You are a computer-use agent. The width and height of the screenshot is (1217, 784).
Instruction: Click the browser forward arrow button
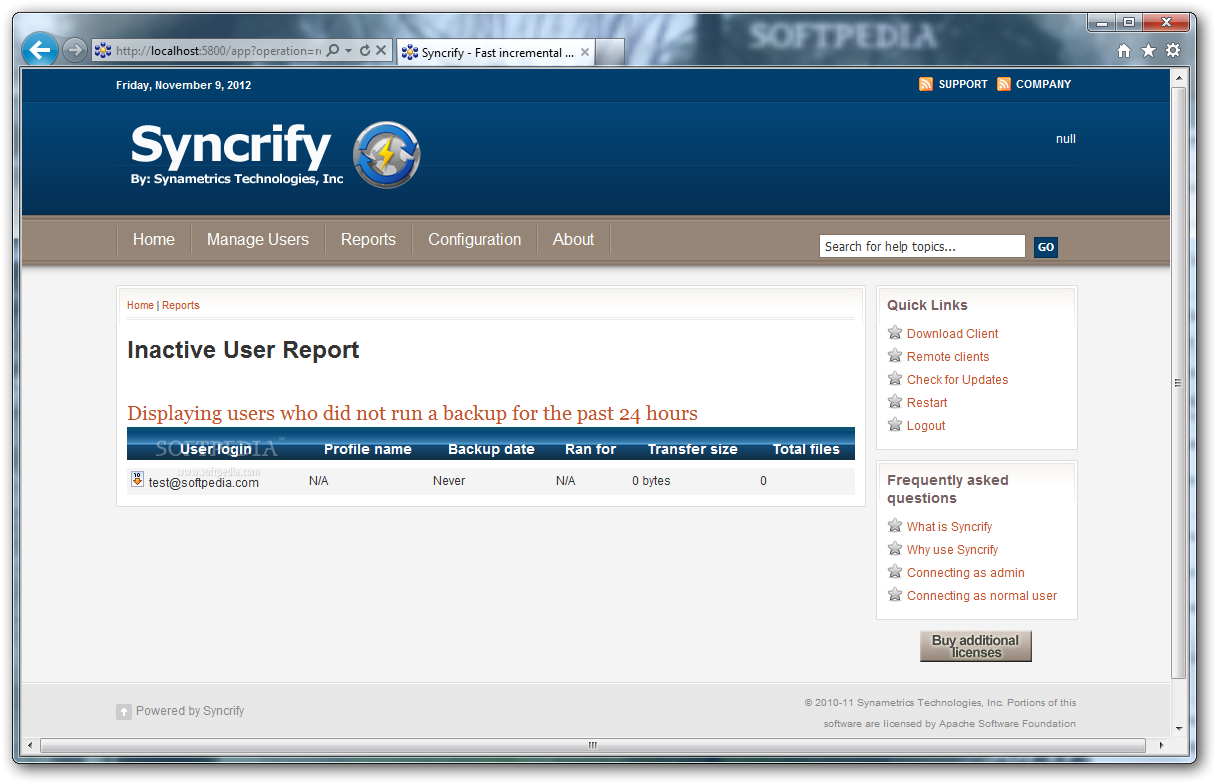[75, 50]
